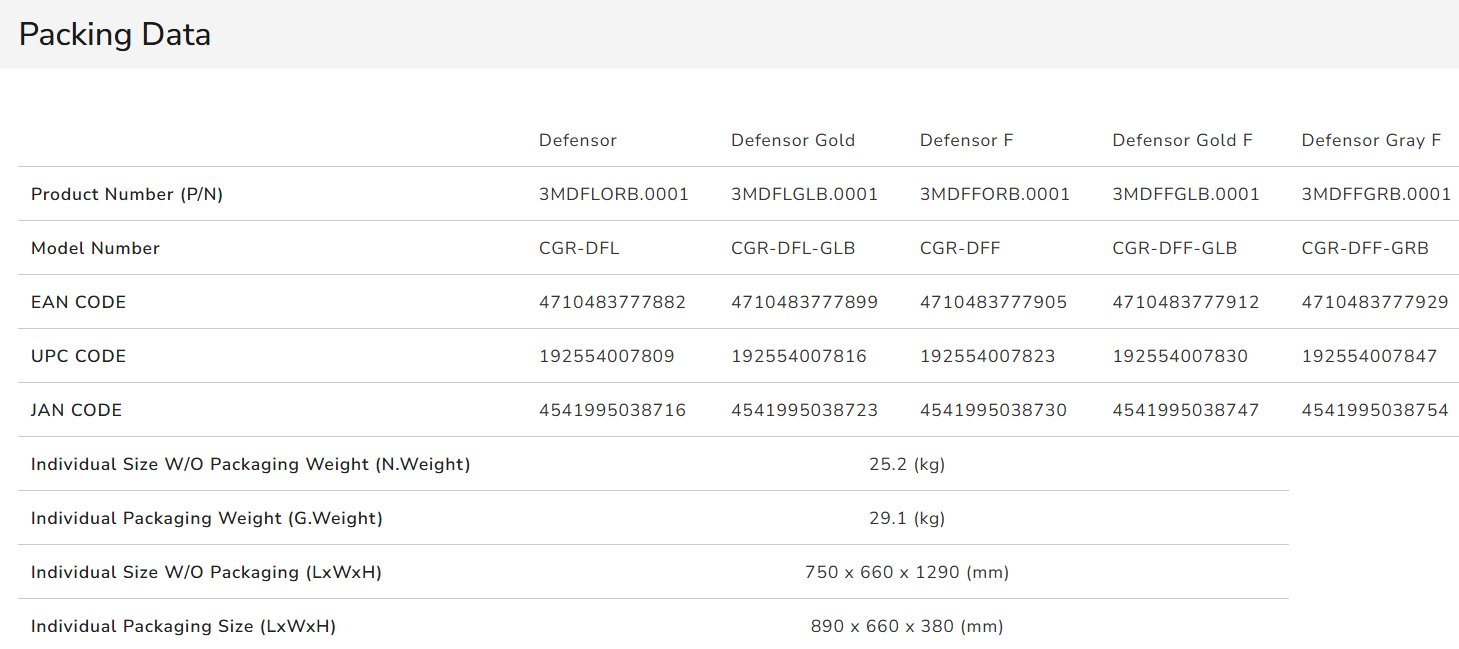Select EAN code 4710483777905

(994, 303)
